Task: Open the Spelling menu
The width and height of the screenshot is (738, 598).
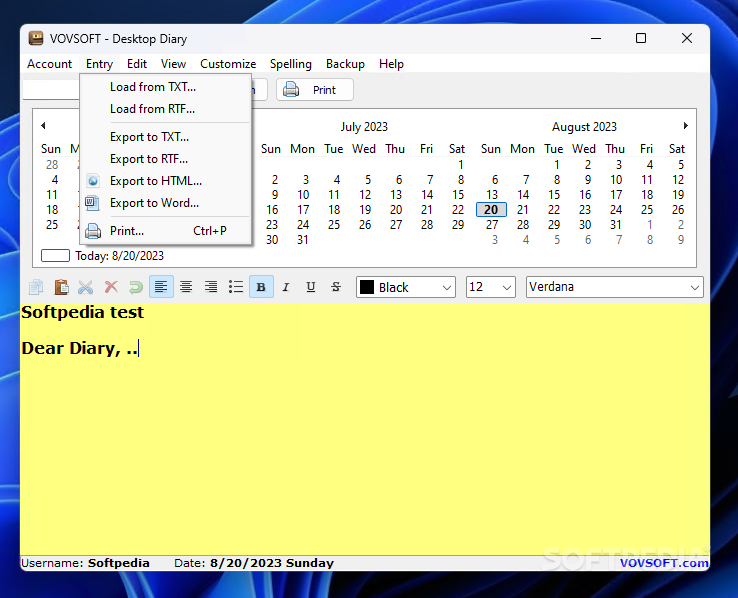Action: (x=290, y=64)
